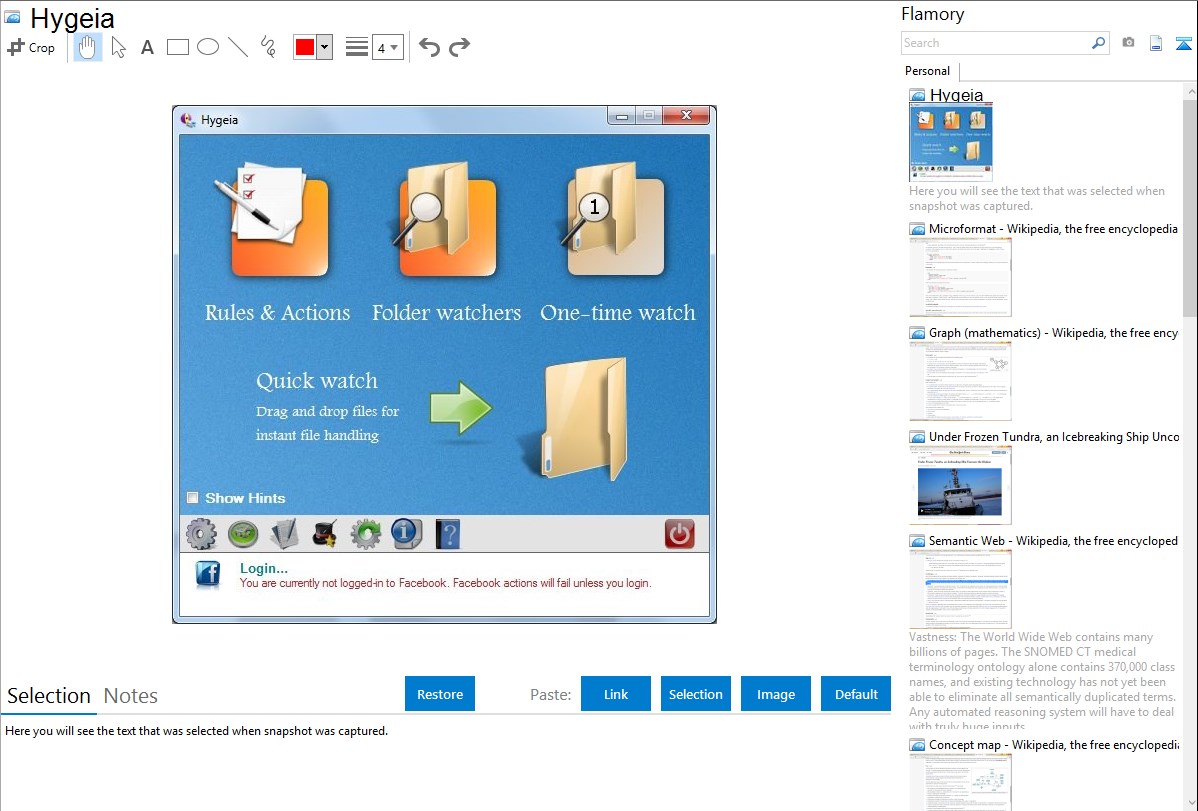Click the red color swatch

pyautogui.click(x=305, y=47)
